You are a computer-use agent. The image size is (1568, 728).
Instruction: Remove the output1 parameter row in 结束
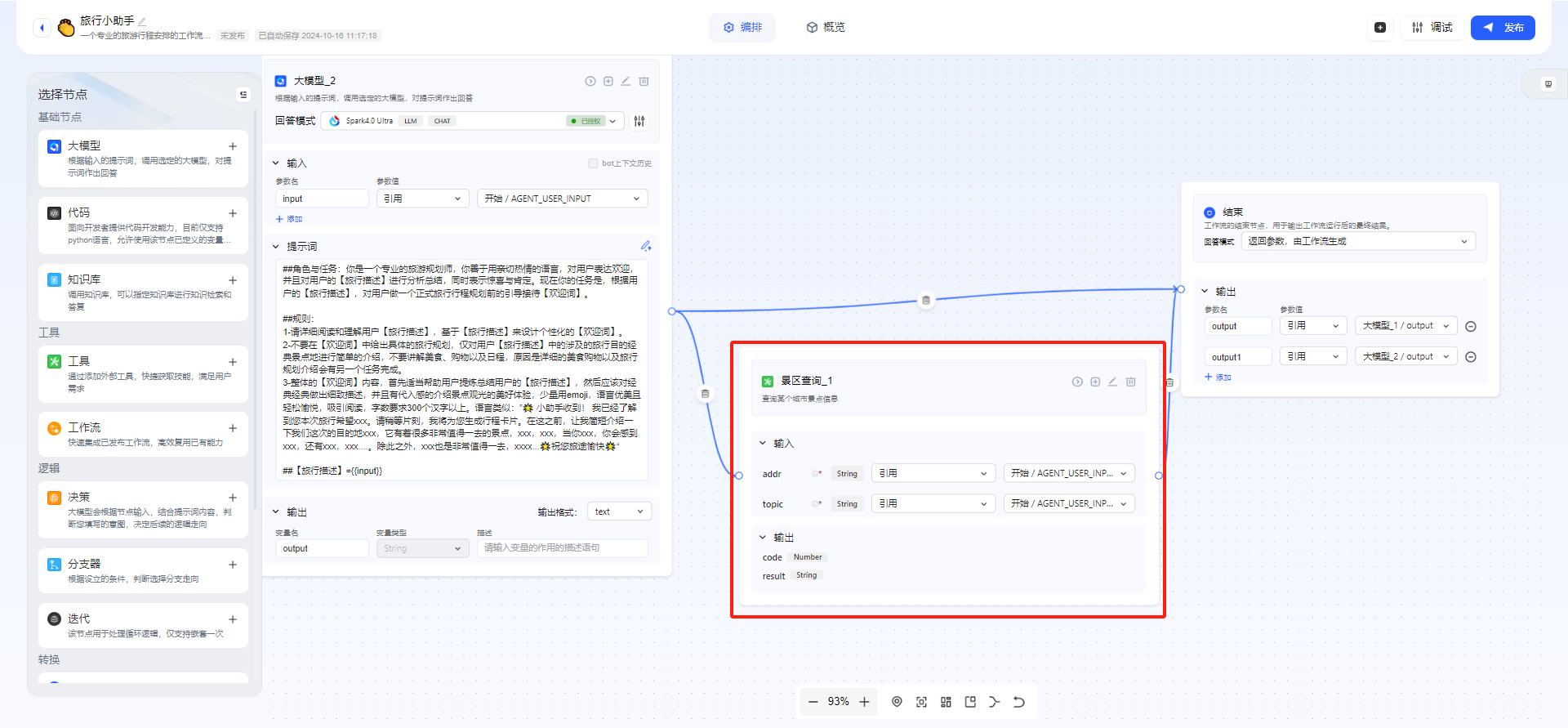1471,357
